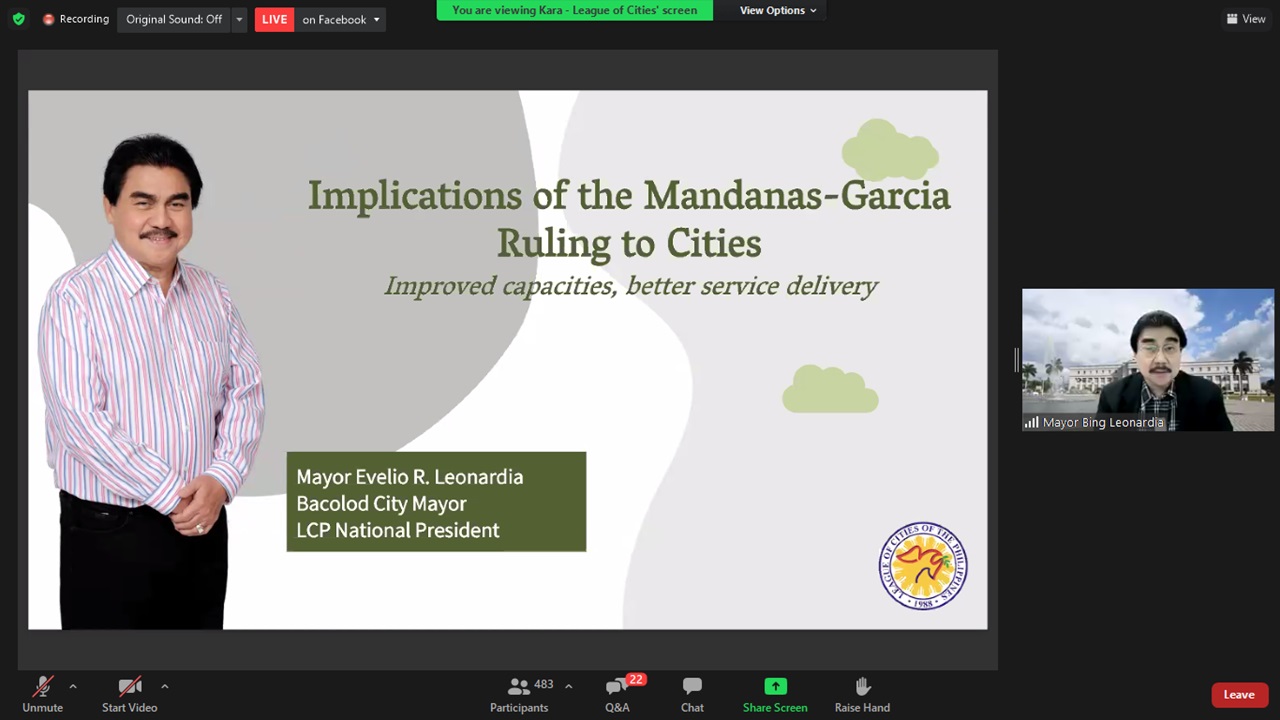This screenshot has width=1280, height=720.
Task: Click the green screen-viewing notification banner
Action: [574, 10]
